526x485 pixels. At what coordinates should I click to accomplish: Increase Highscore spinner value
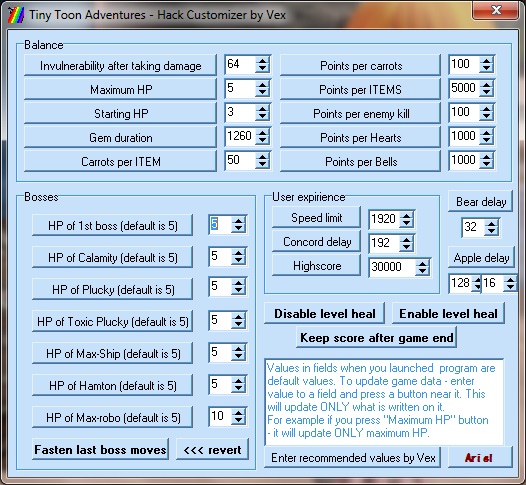point(422,264)
